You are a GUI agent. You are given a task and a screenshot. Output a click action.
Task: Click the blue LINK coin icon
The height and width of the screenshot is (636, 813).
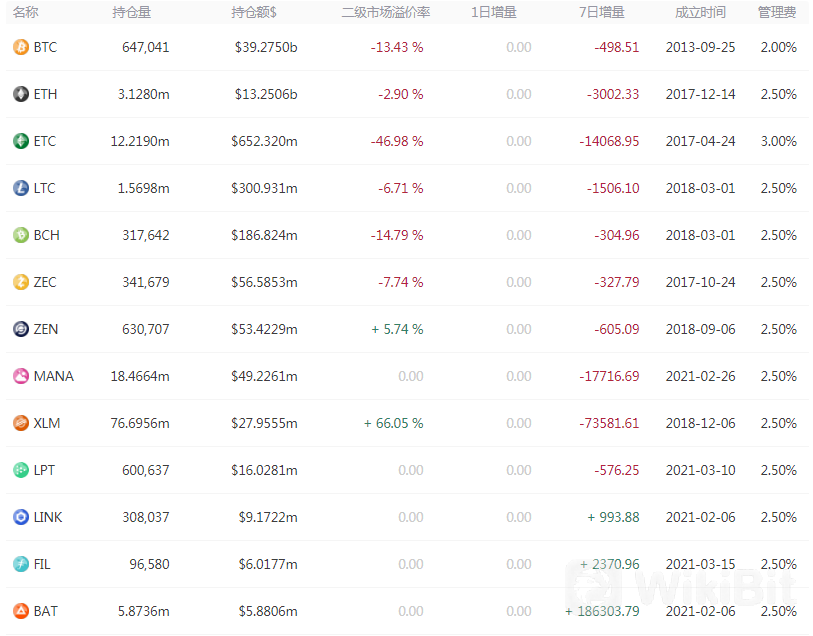pos(21,517)
